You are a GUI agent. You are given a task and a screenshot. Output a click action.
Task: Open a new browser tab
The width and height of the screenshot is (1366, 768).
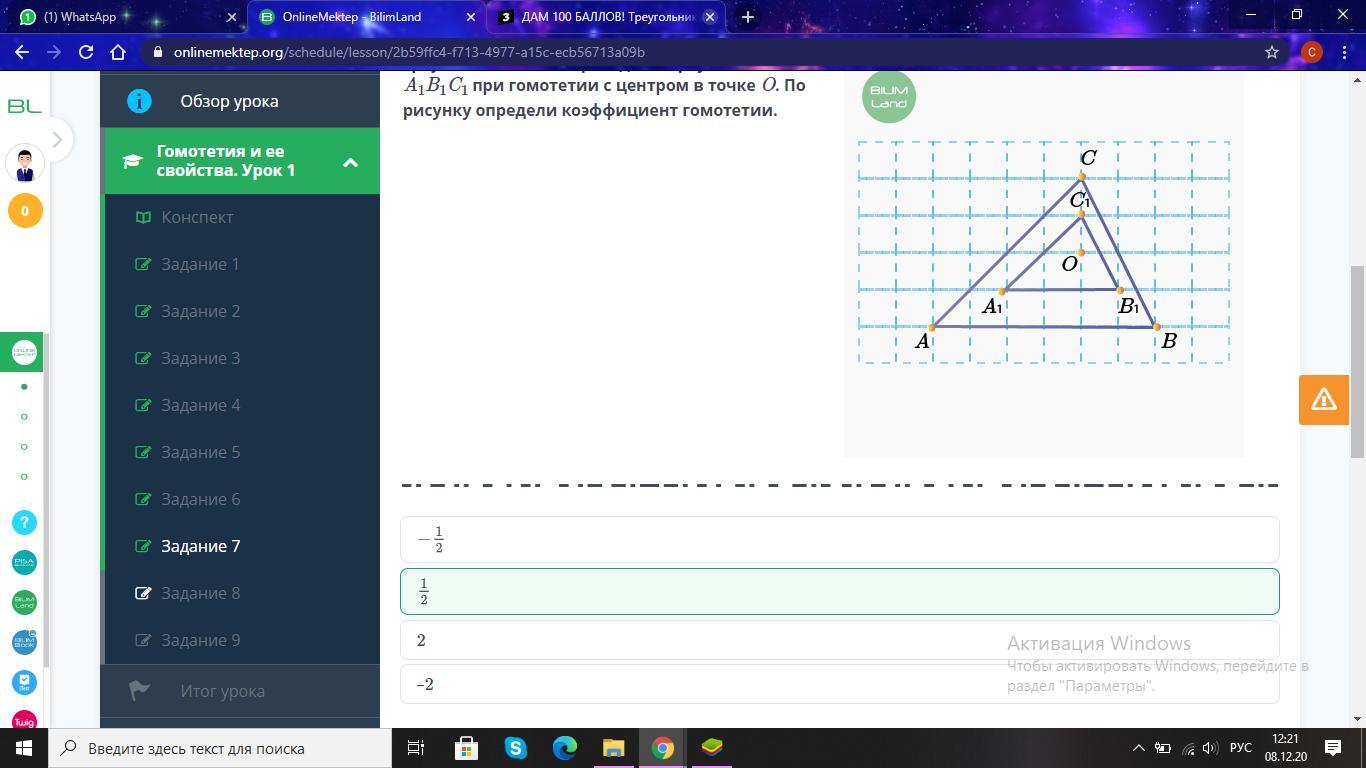click(747, 17)
